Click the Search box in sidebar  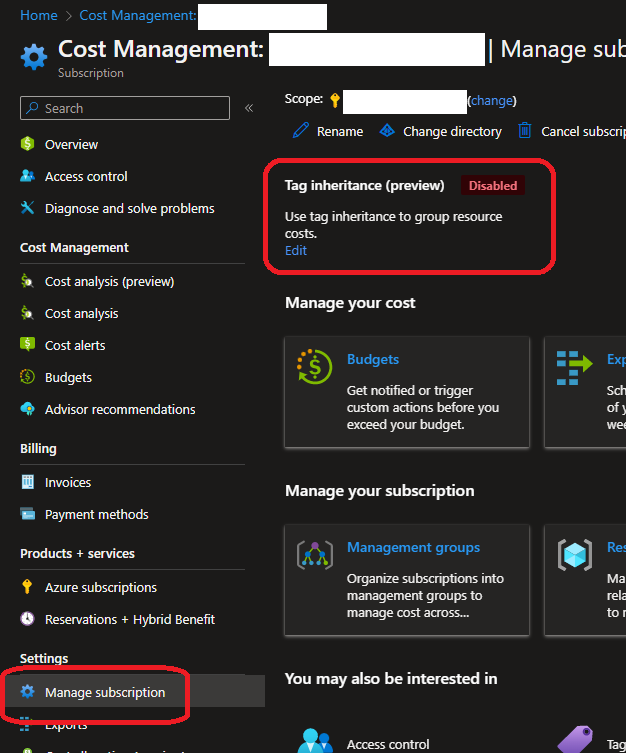125,108
